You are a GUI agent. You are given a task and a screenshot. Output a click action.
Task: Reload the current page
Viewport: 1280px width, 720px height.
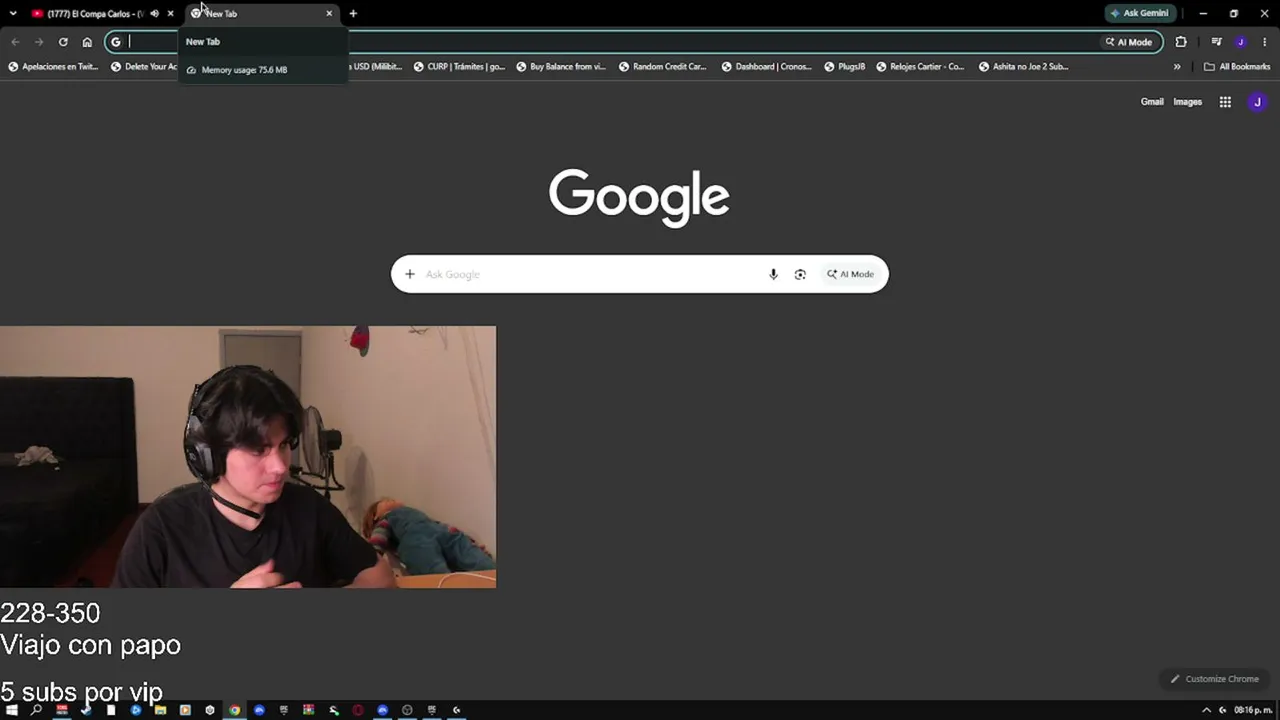[63, 42]
